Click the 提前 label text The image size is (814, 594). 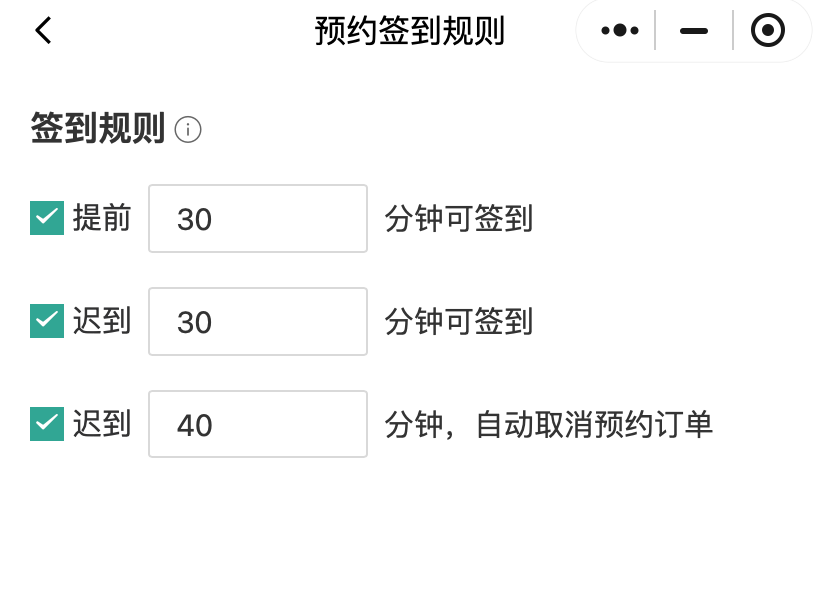click(102, 218)
